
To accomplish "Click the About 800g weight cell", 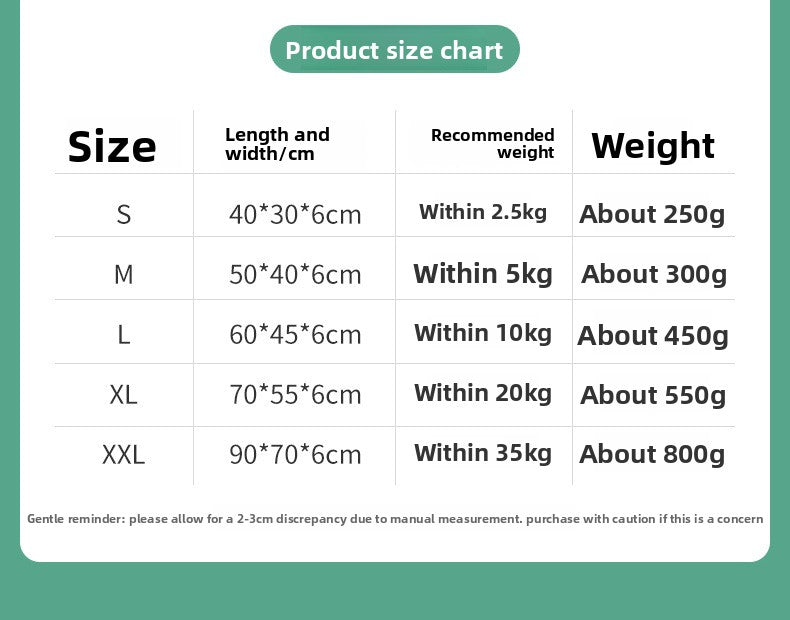I will (x=652, y=454).
